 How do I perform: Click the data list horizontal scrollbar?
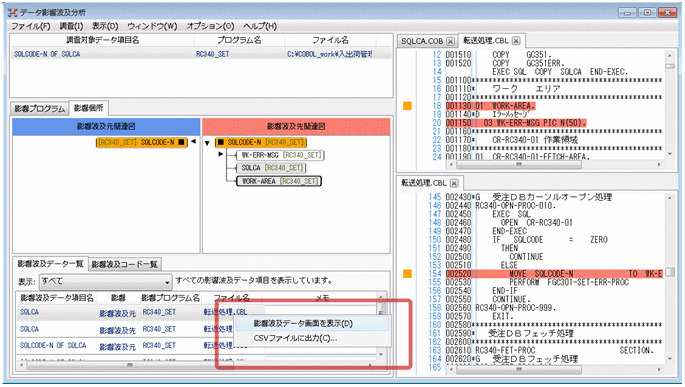[197, 365]
